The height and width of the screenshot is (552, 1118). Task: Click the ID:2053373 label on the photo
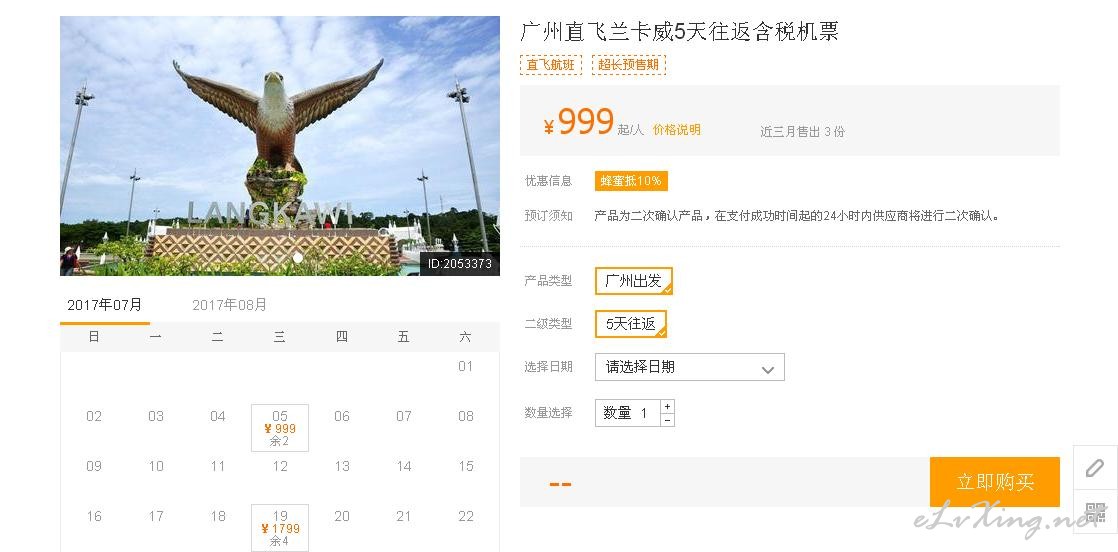pos(459,263)
